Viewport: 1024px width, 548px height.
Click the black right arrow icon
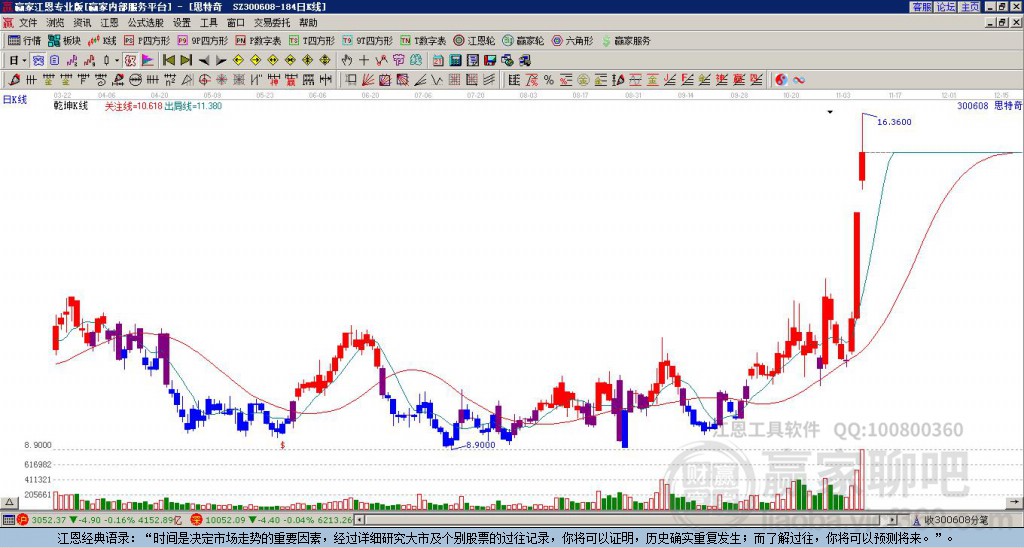point(221,61)
